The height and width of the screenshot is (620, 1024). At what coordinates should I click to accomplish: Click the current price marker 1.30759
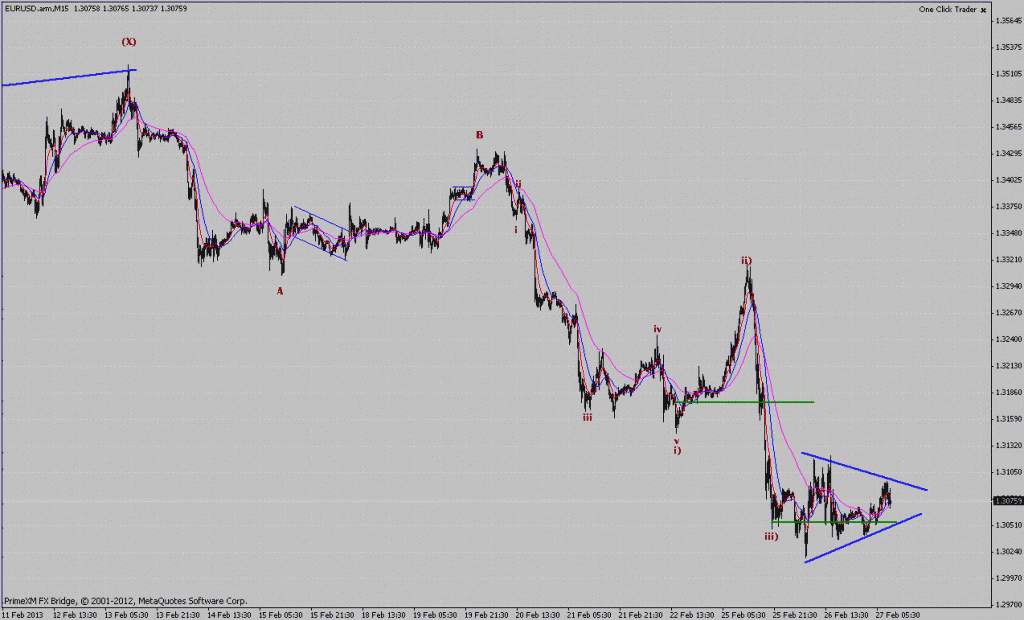pos(1006,501)
